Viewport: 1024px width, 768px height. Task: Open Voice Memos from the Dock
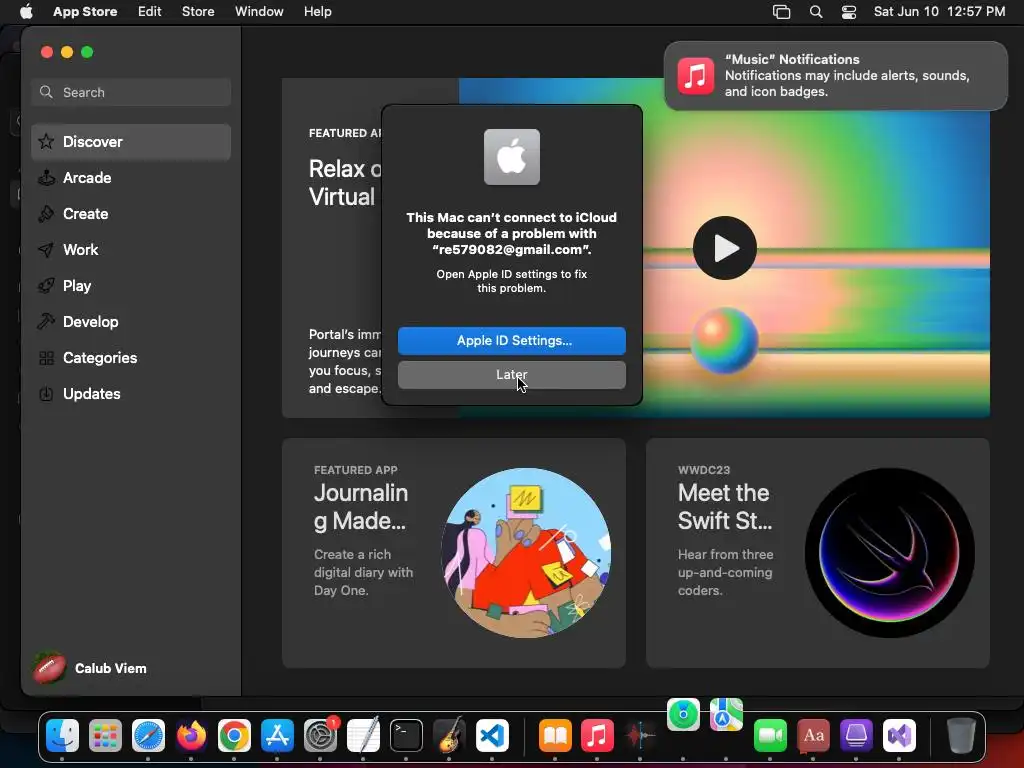(x=641, y=735)
